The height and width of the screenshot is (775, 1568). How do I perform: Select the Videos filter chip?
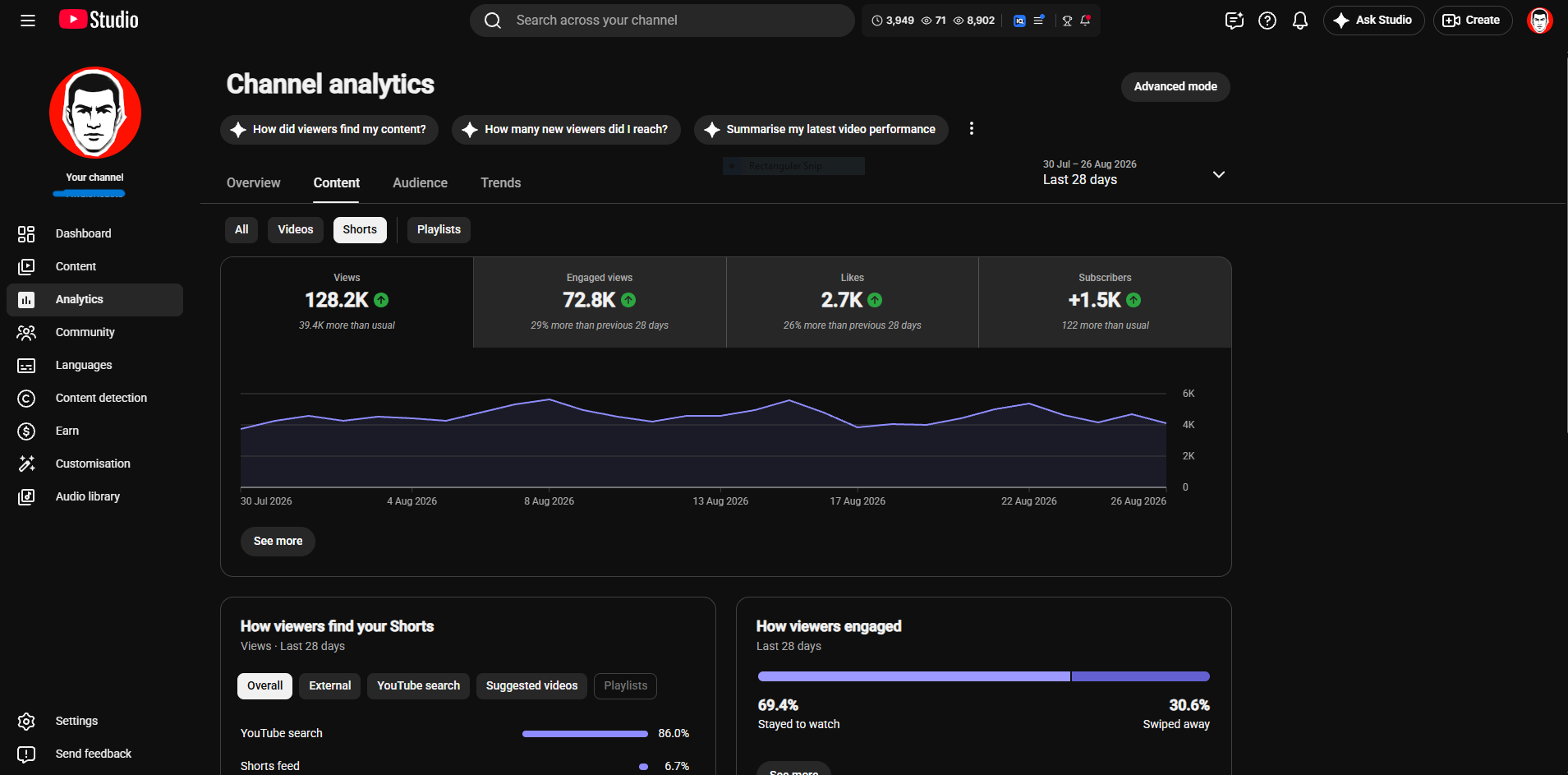tap(296, 230)
